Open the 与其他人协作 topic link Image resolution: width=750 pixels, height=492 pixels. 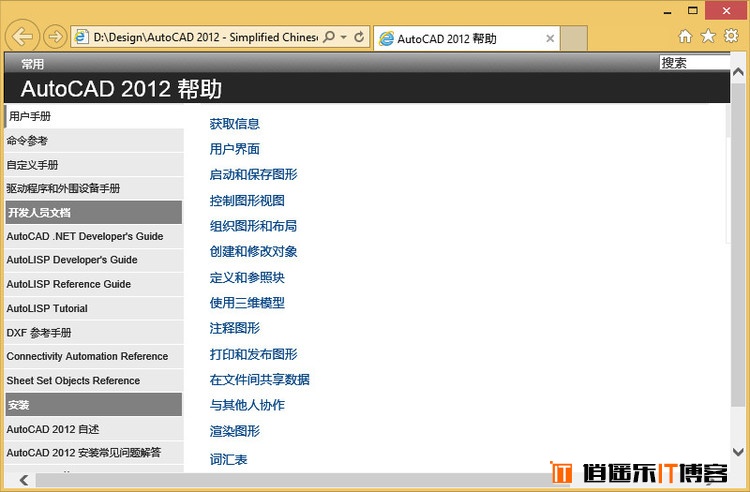click(247, 405)
